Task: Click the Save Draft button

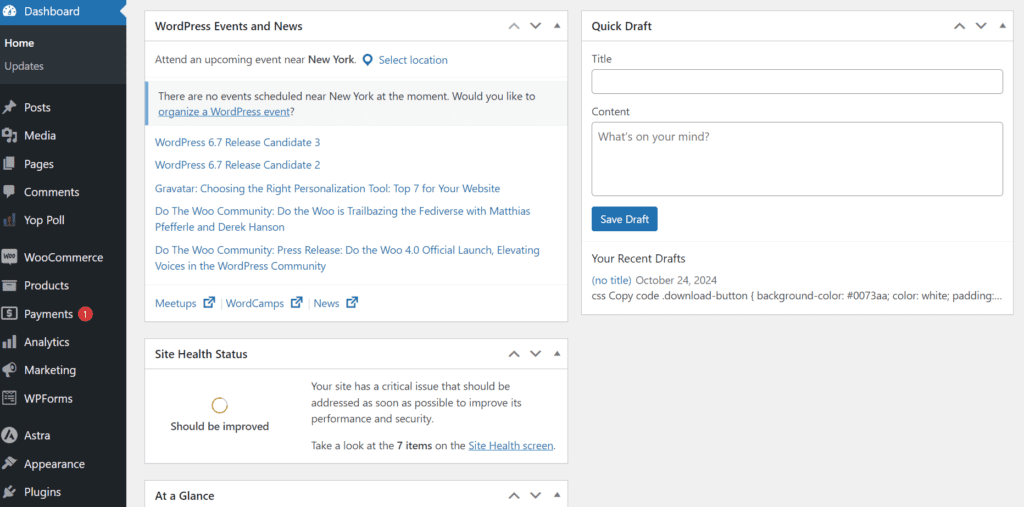Action: pos(624,219)
